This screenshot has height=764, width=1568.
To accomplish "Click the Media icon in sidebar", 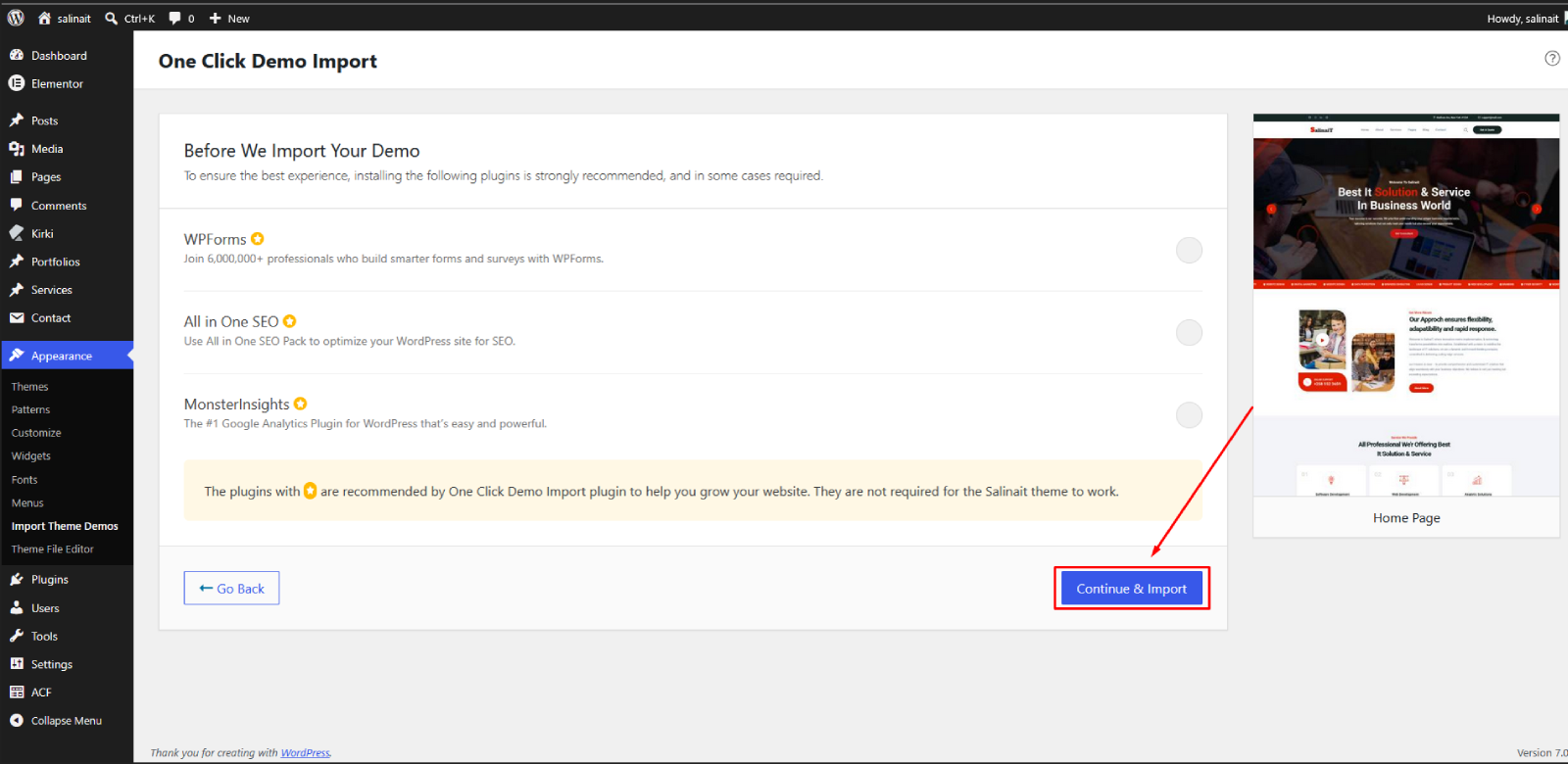I will tap(17, 149).
